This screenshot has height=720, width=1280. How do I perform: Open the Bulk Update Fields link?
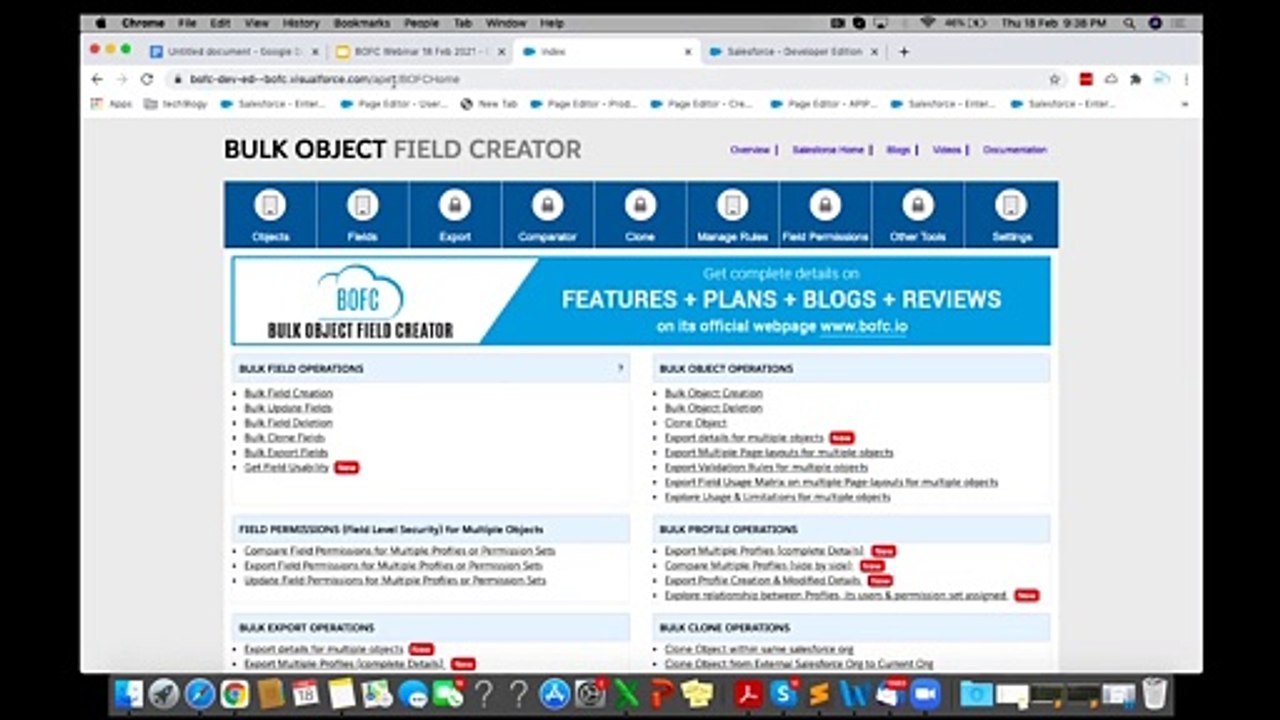pos(288,408)
